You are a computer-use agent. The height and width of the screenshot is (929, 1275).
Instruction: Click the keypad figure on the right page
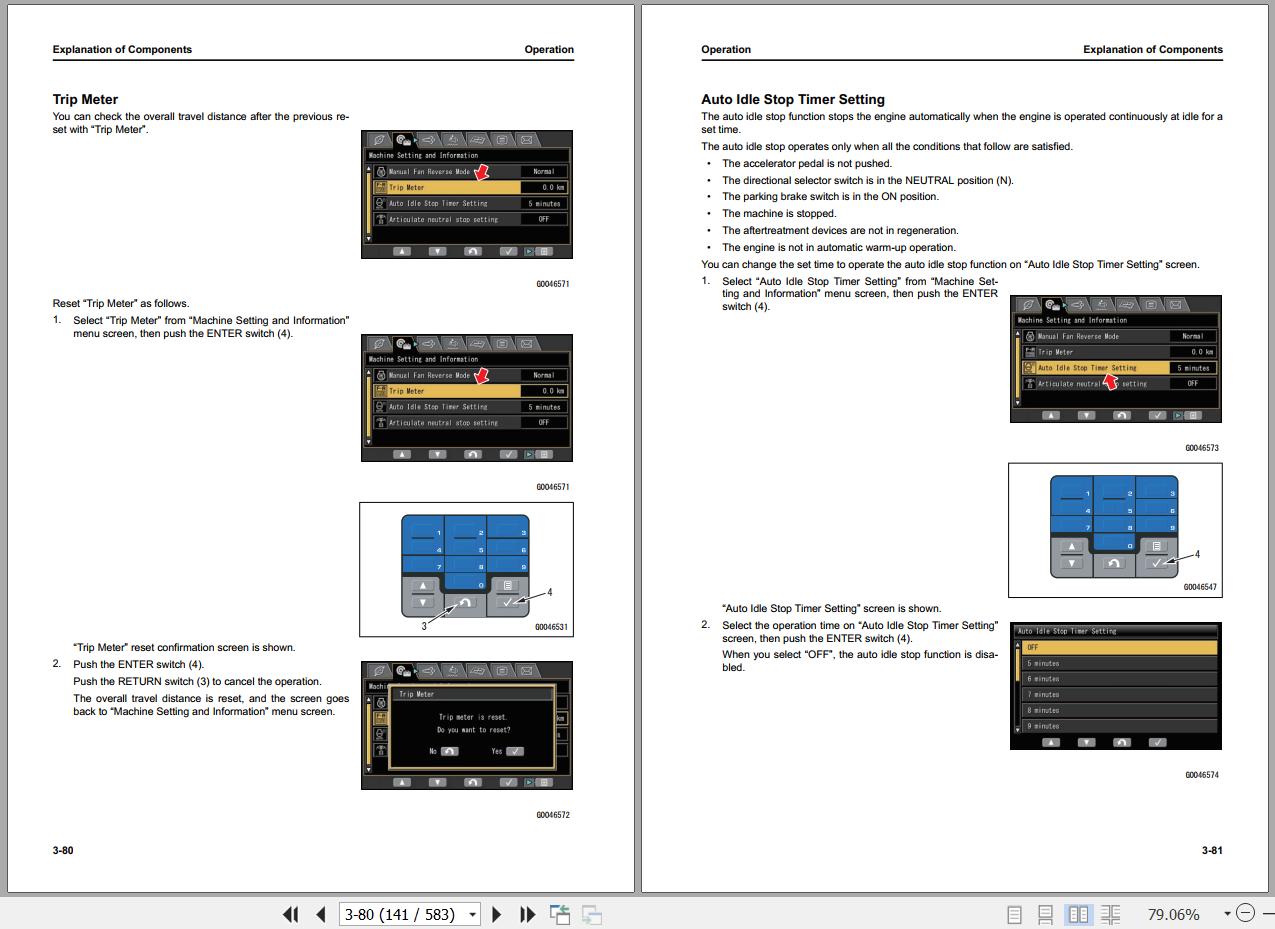pyautogui.click(x=1115, y=530)
